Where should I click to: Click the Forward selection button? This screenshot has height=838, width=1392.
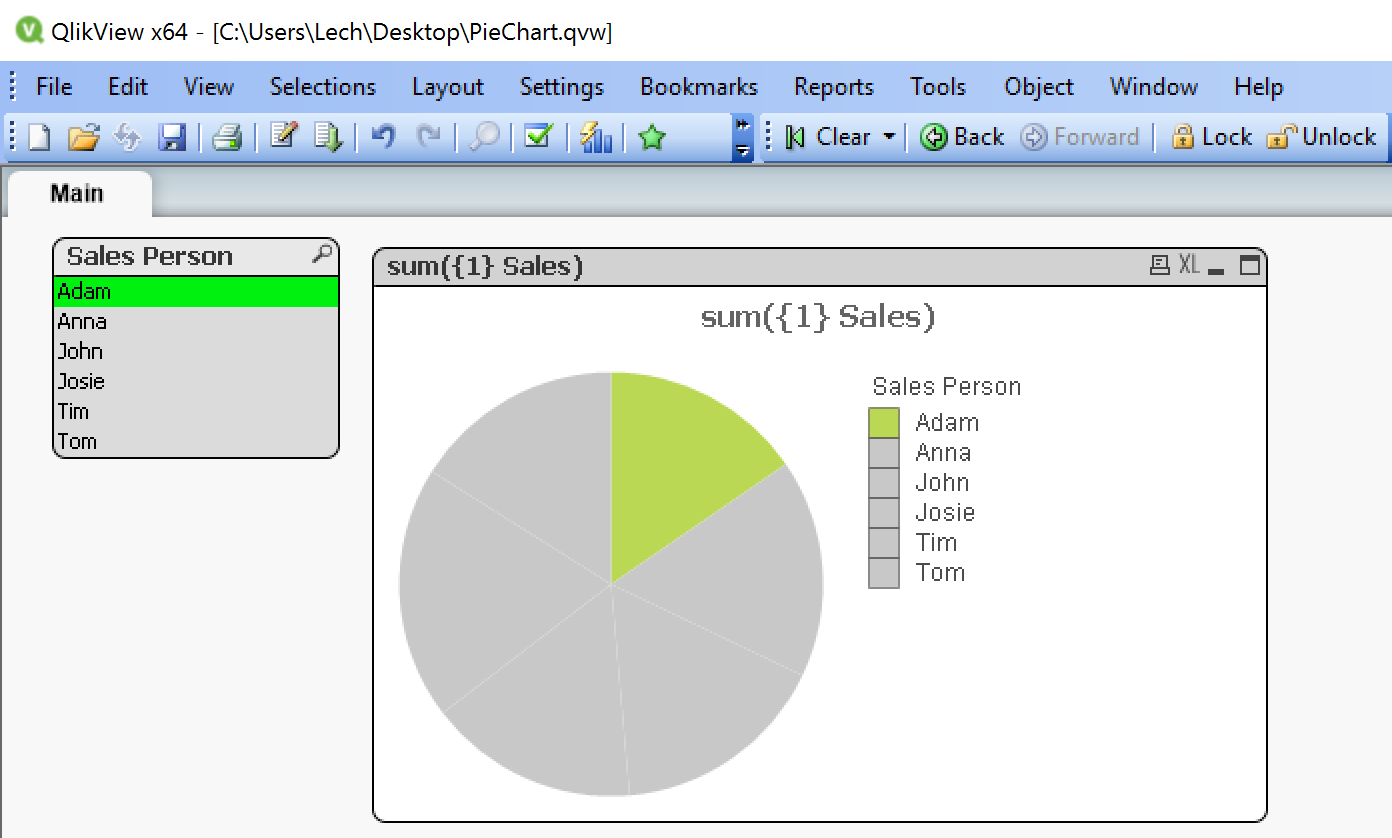pyautogui.click(x=1080, y=137)
